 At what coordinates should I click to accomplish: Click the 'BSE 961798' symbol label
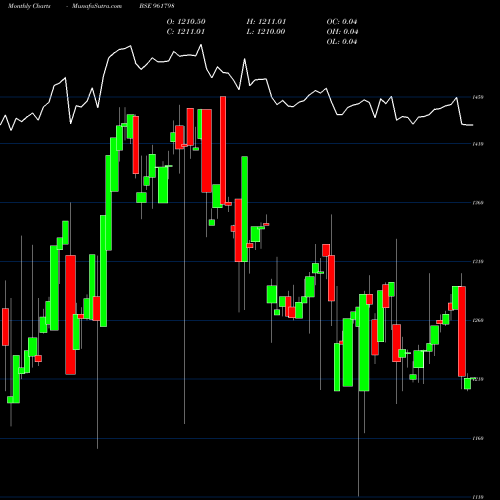click(x=157, y=6)
